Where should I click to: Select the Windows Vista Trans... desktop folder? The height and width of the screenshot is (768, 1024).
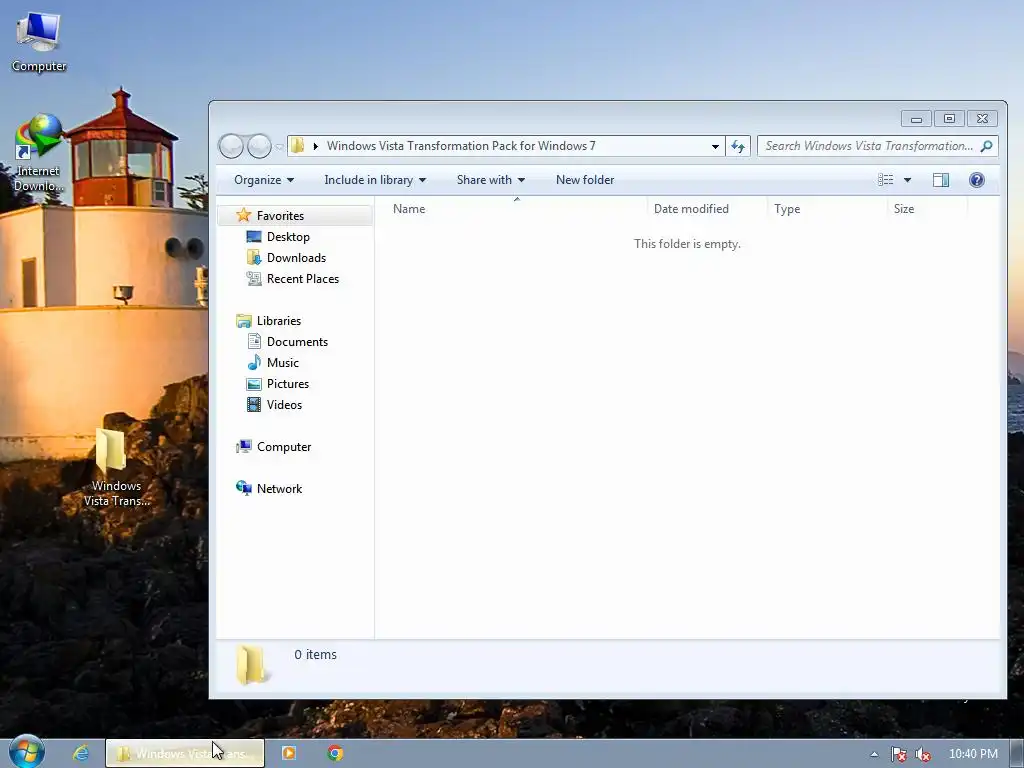point(116,468)
